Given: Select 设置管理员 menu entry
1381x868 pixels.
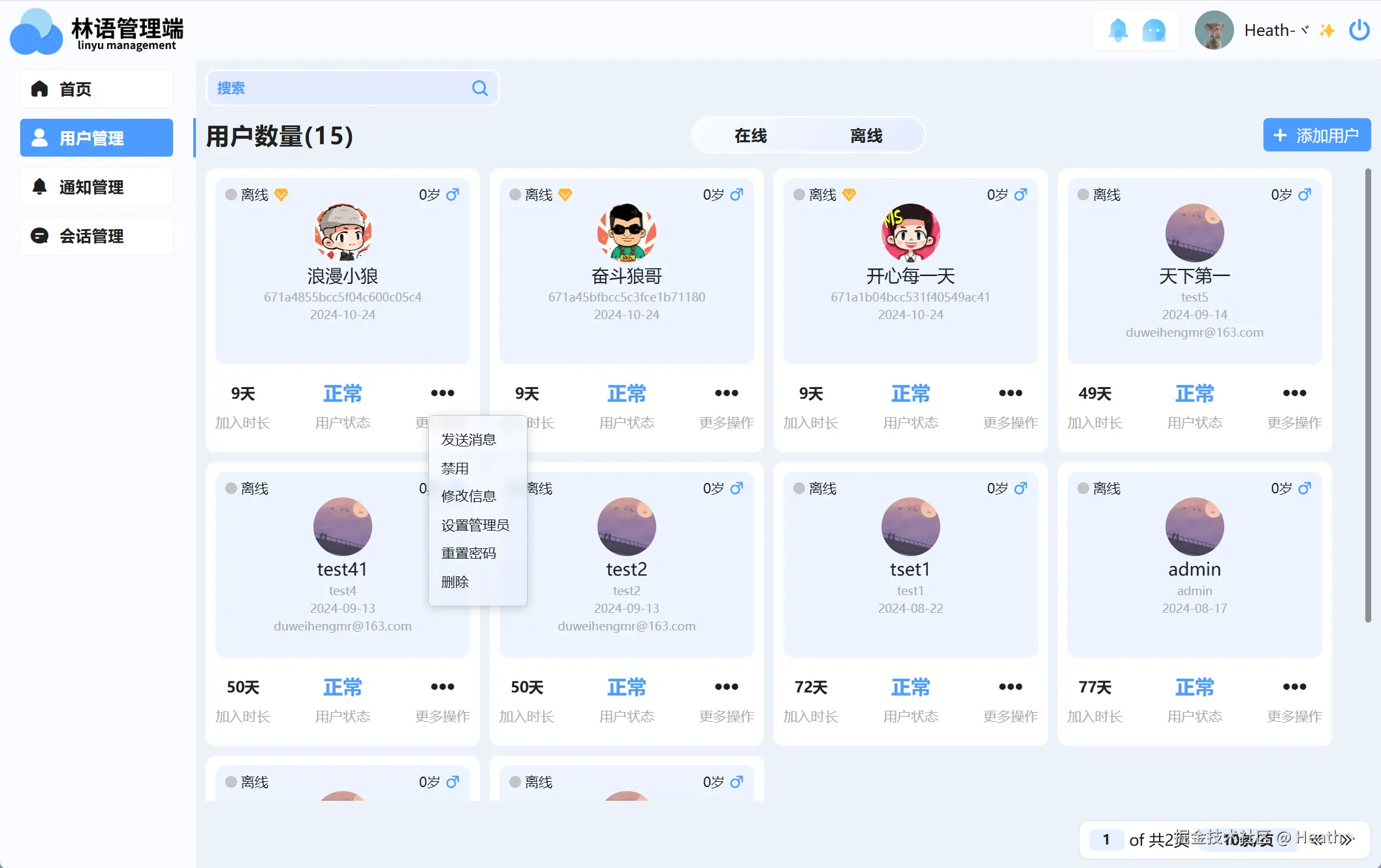Looking at the screenshot, I should coord(475,525).
